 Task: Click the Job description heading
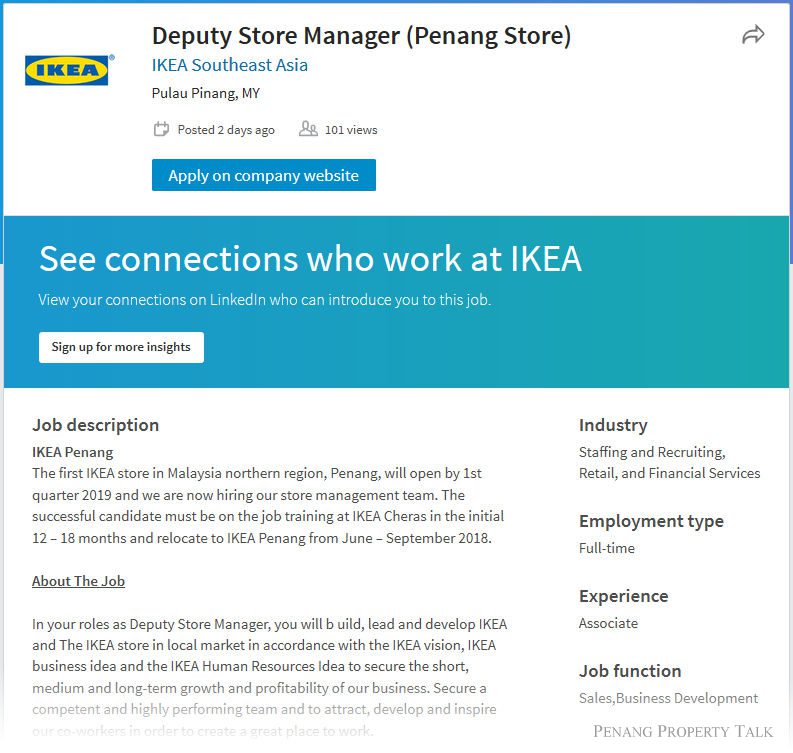click(96, 425)
